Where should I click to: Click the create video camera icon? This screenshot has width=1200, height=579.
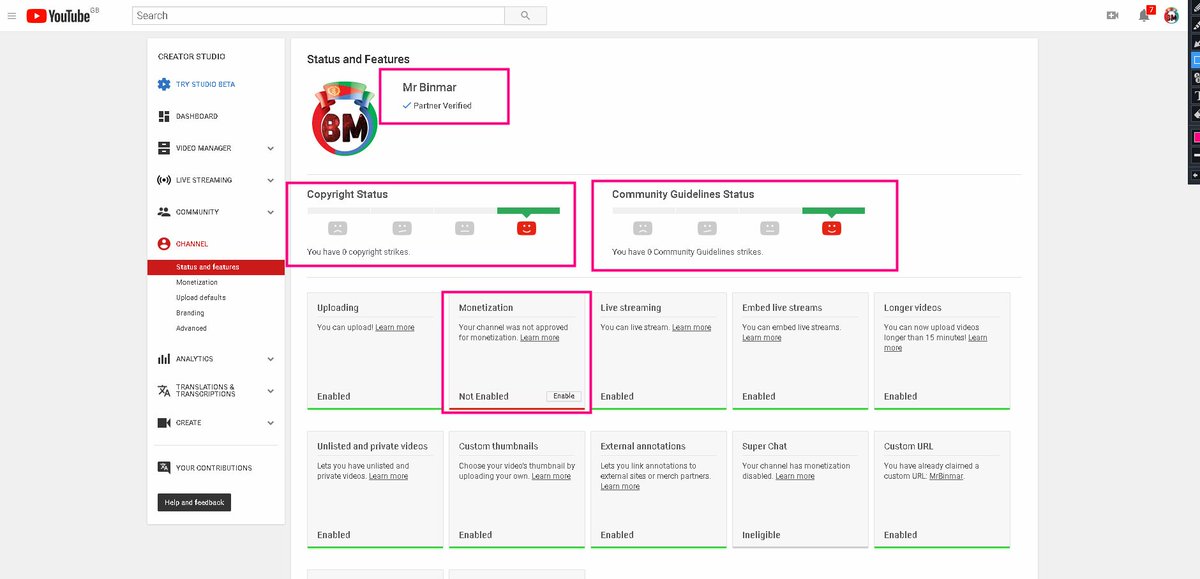pyautogui.click(x=1112, y=15)
